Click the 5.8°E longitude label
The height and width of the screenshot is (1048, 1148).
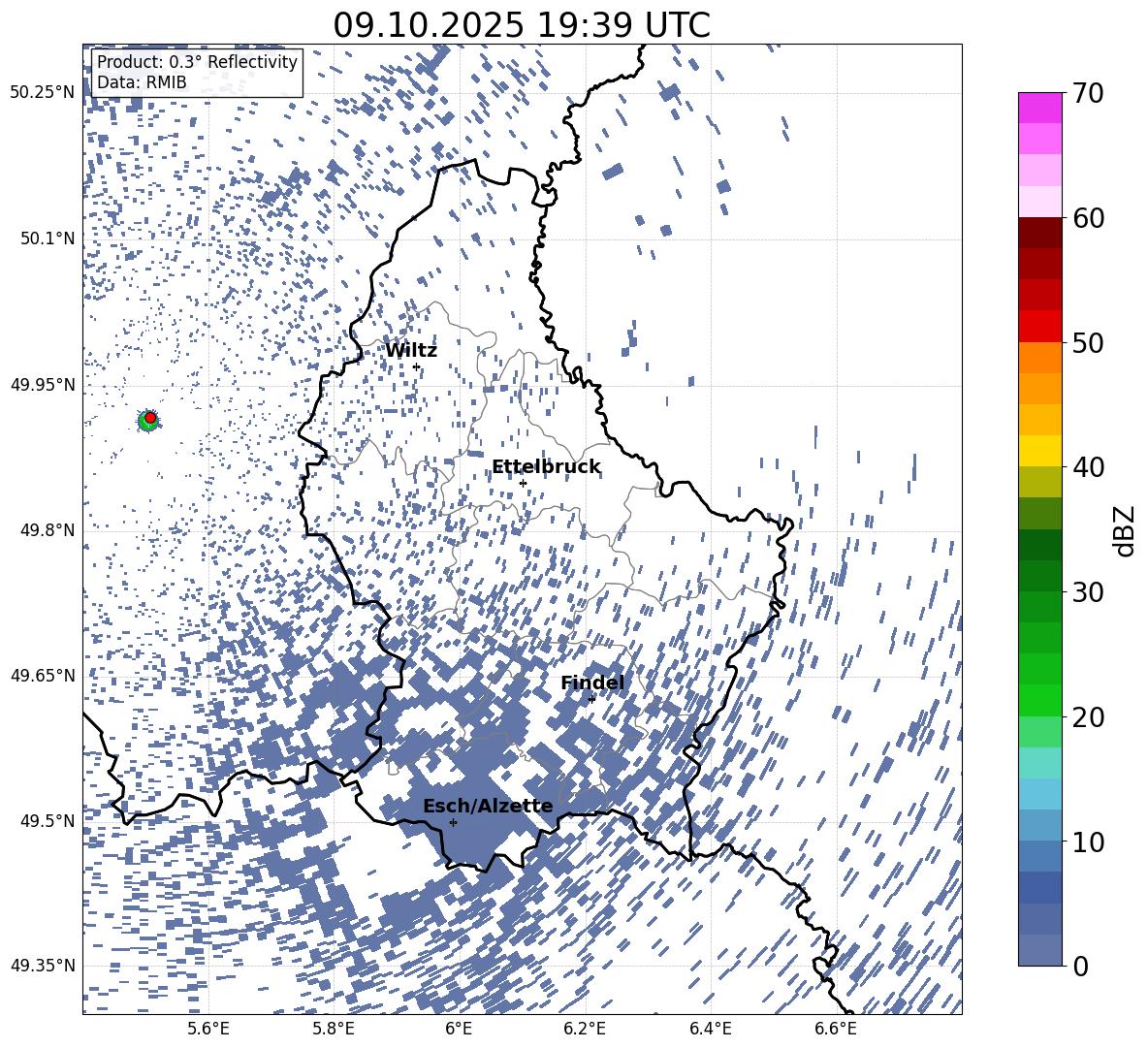(x=334, y=1029)
